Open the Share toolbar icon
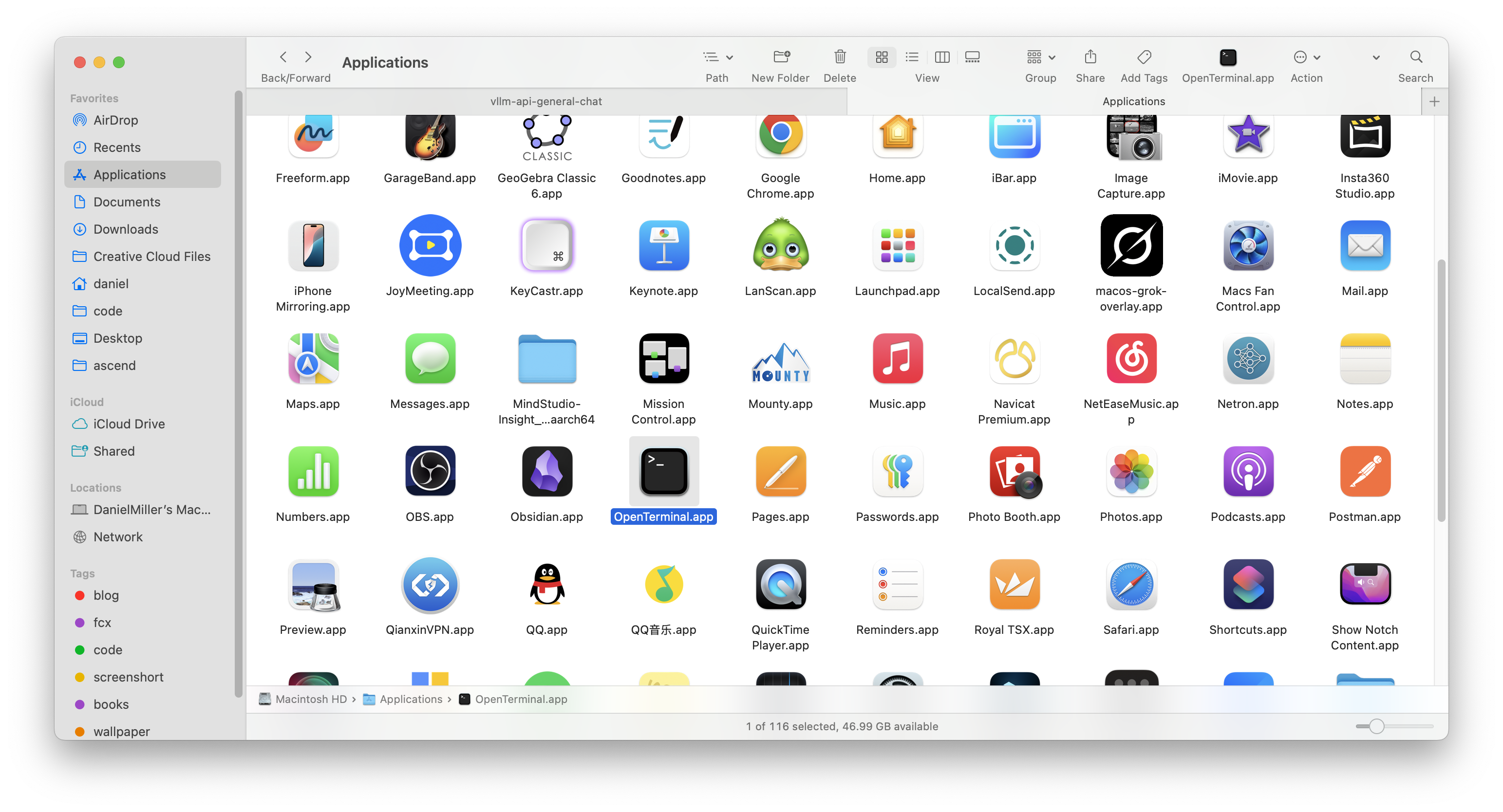 coord(1090,57)
